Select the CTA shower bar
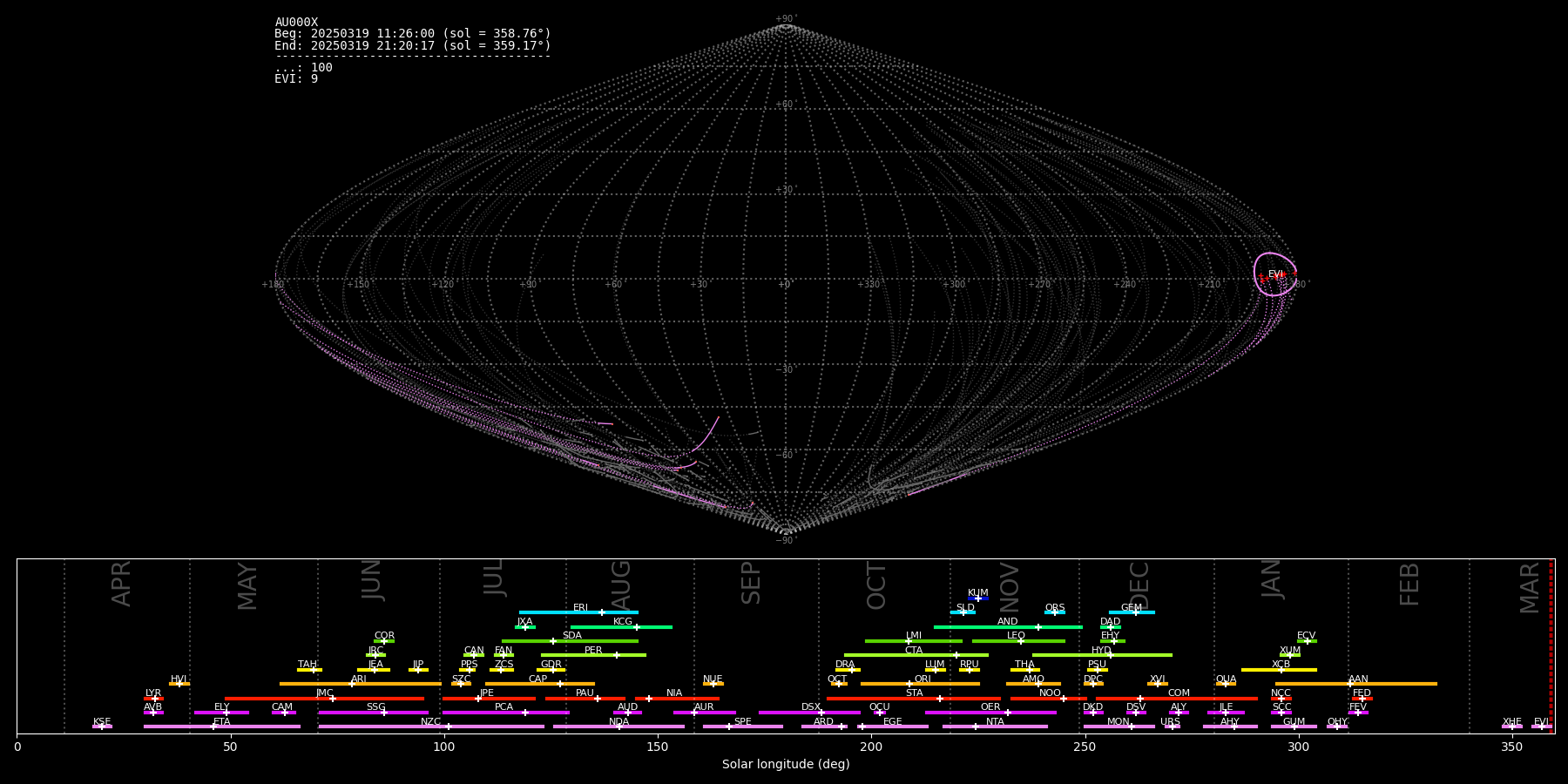 tap(916, 655)
